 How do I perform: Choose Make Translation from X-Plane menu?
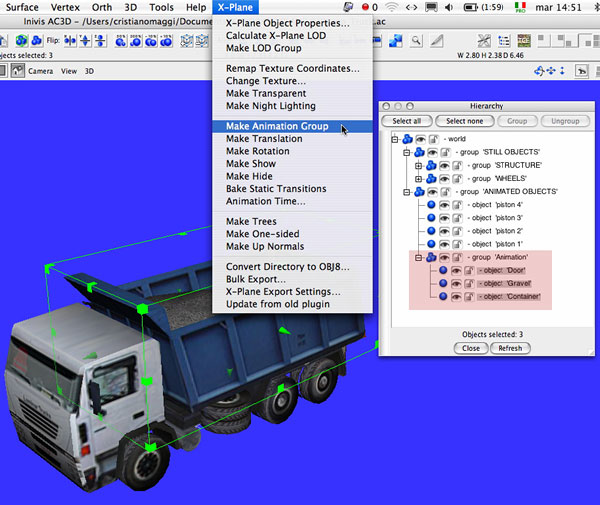click(292, 139)
